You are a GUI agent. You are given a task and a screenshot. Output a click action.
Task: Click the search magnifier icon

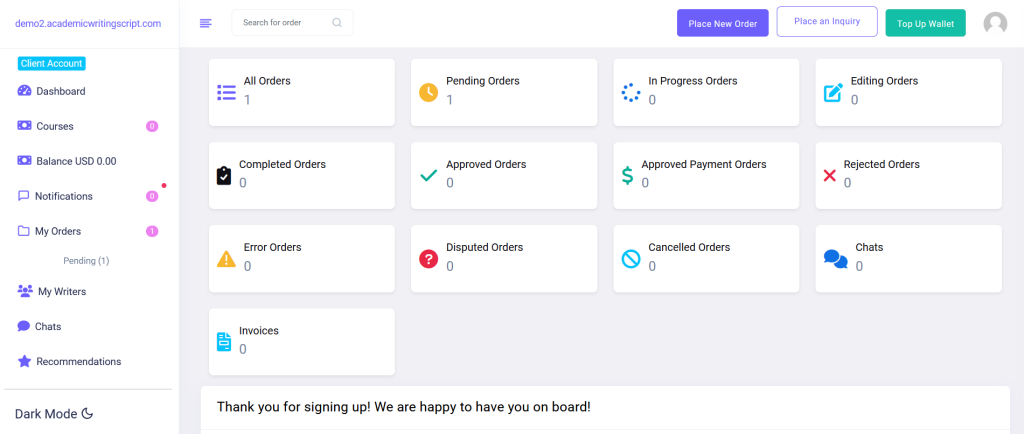coord(337,22)
